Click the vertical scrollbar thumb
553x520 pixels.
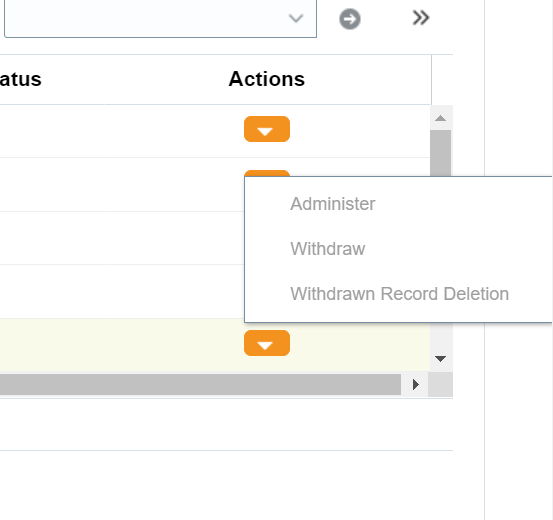click(x=440, y=153)
